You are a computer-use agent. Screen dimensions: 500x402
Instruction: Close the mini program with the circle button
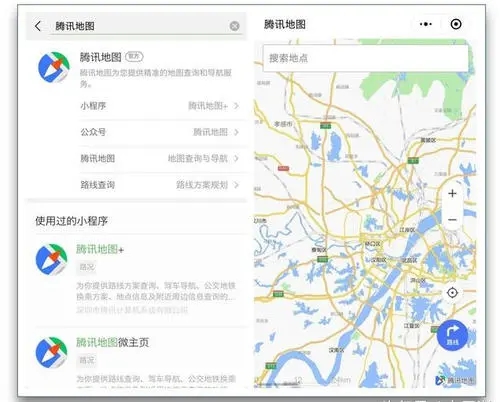coord(456,24)
